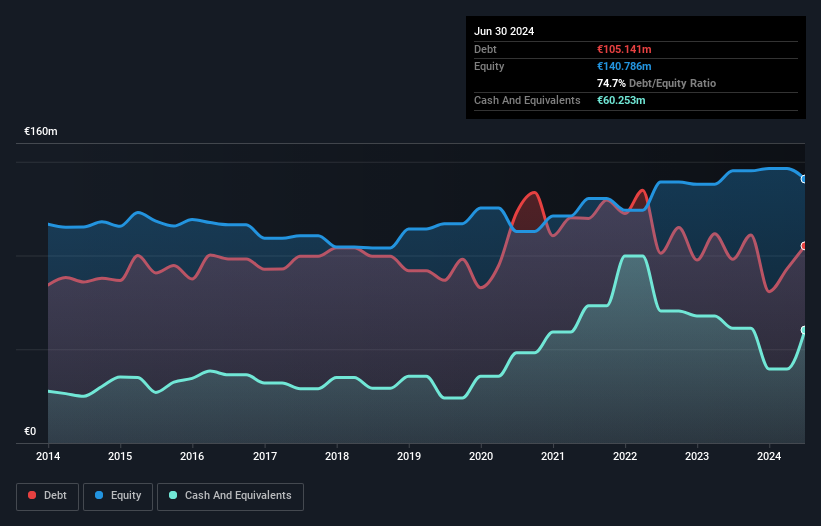
Task: Click the 2019 x-axis label
Action: point(409,456)
